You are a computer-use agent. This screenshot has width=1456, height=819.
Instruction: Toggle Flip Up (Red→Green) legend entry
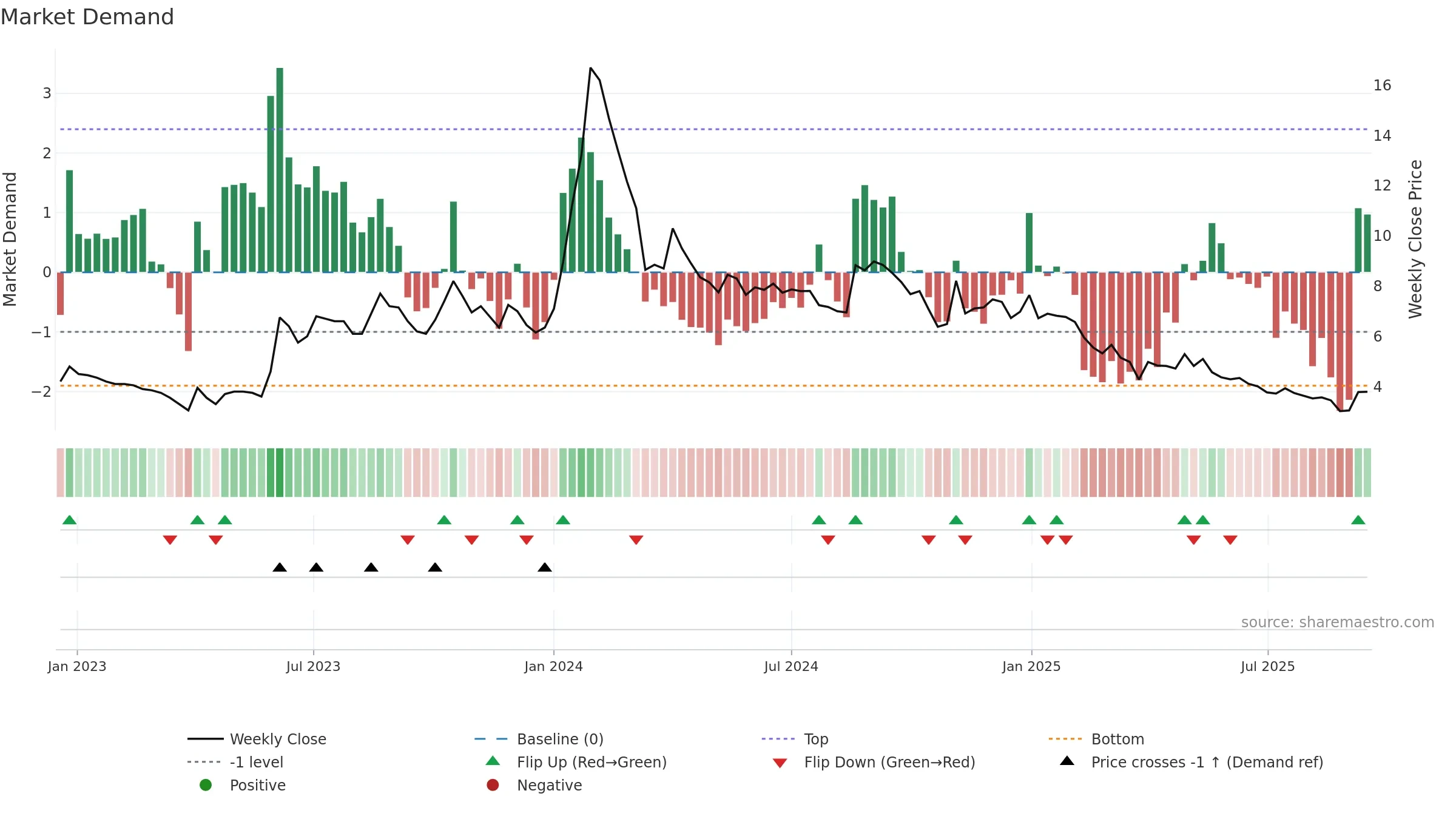coord(576,762)
